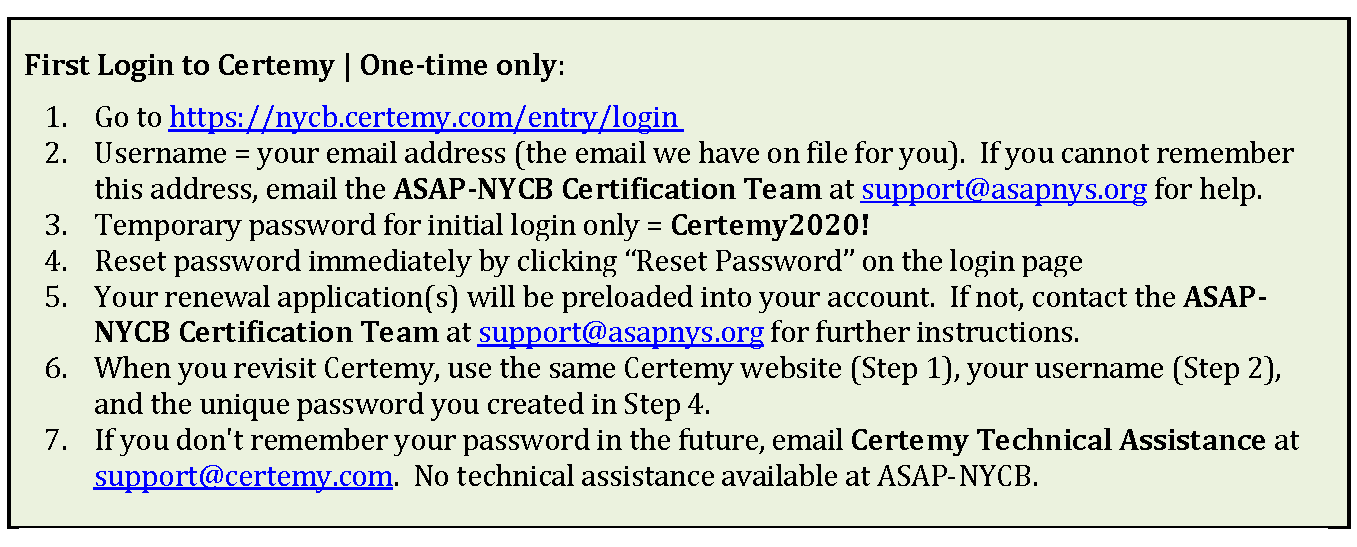Click support@asapnys.org link in step 2
The height and width of the screenshot is (547, 1357).
1003,189
